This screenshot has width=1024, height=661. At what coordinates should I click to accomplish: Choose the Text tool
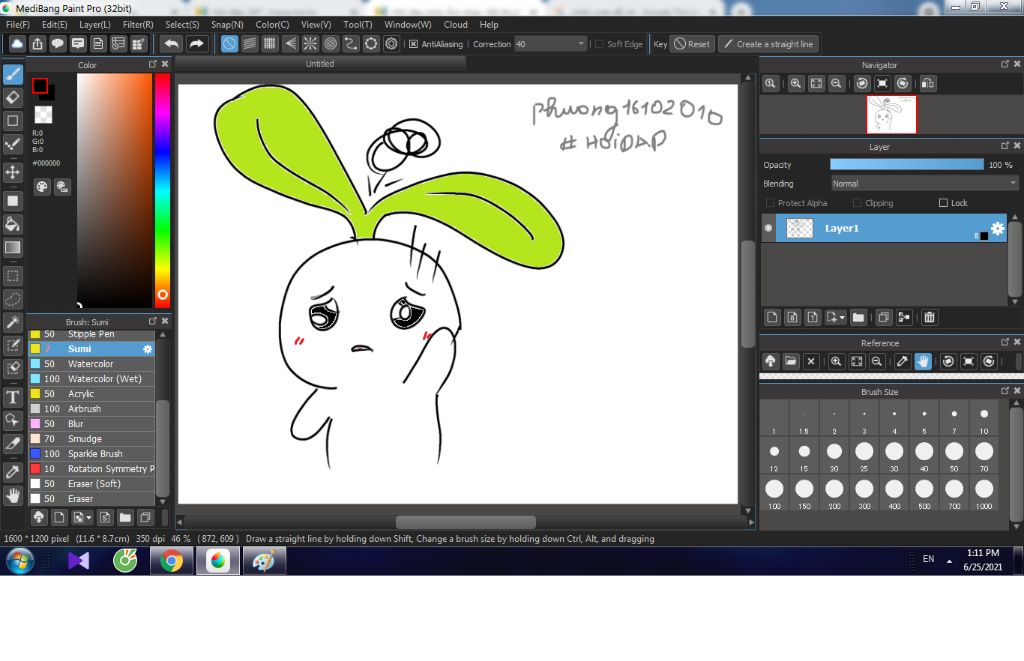point(13,397)
